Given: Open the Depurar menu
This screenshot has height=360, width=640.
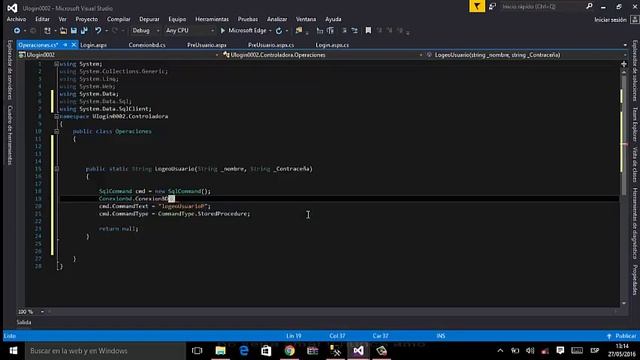Looking at the screenshot, I should click(149, 19).
